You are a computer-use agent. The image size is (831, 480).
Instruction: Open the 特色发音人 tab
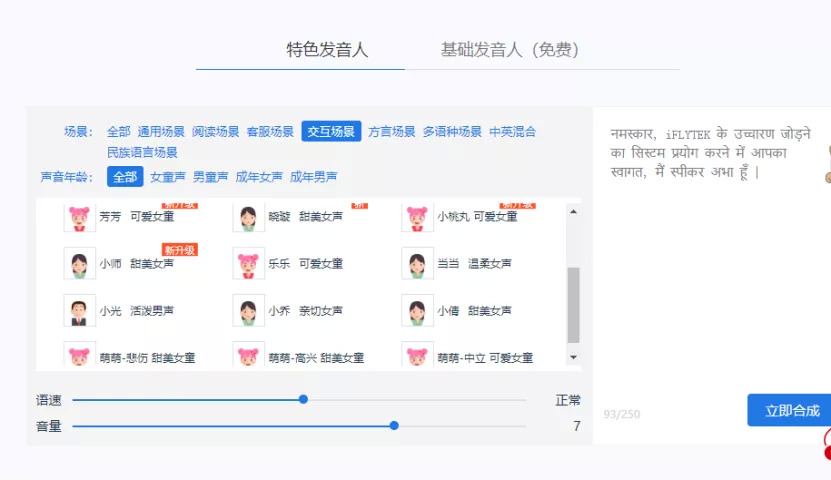[x=327, y=50]
